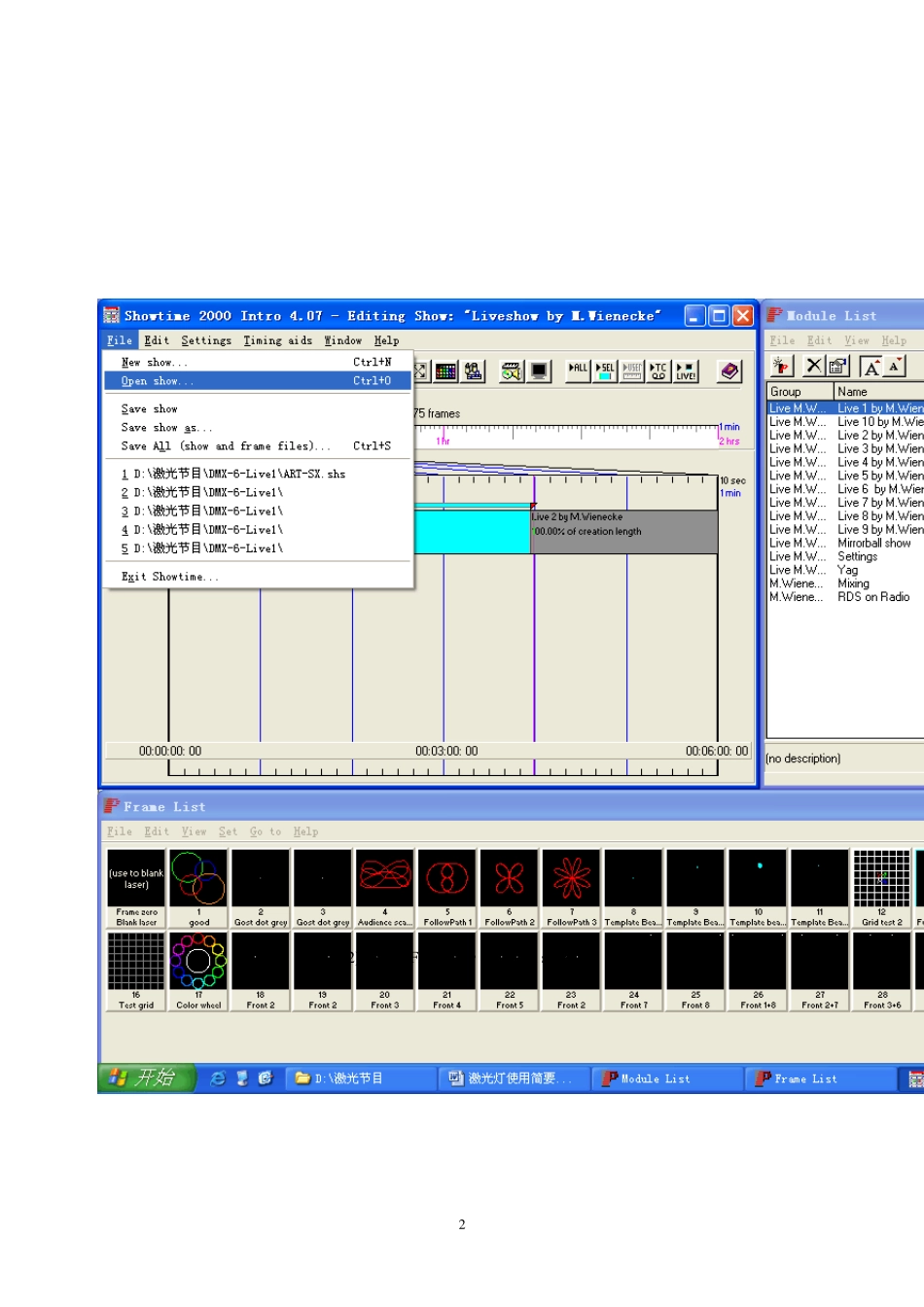The width and height of the screenshot is (924, 1307).
Task: Open the Set menu in Frame List
Action: [x=228, y=831]
